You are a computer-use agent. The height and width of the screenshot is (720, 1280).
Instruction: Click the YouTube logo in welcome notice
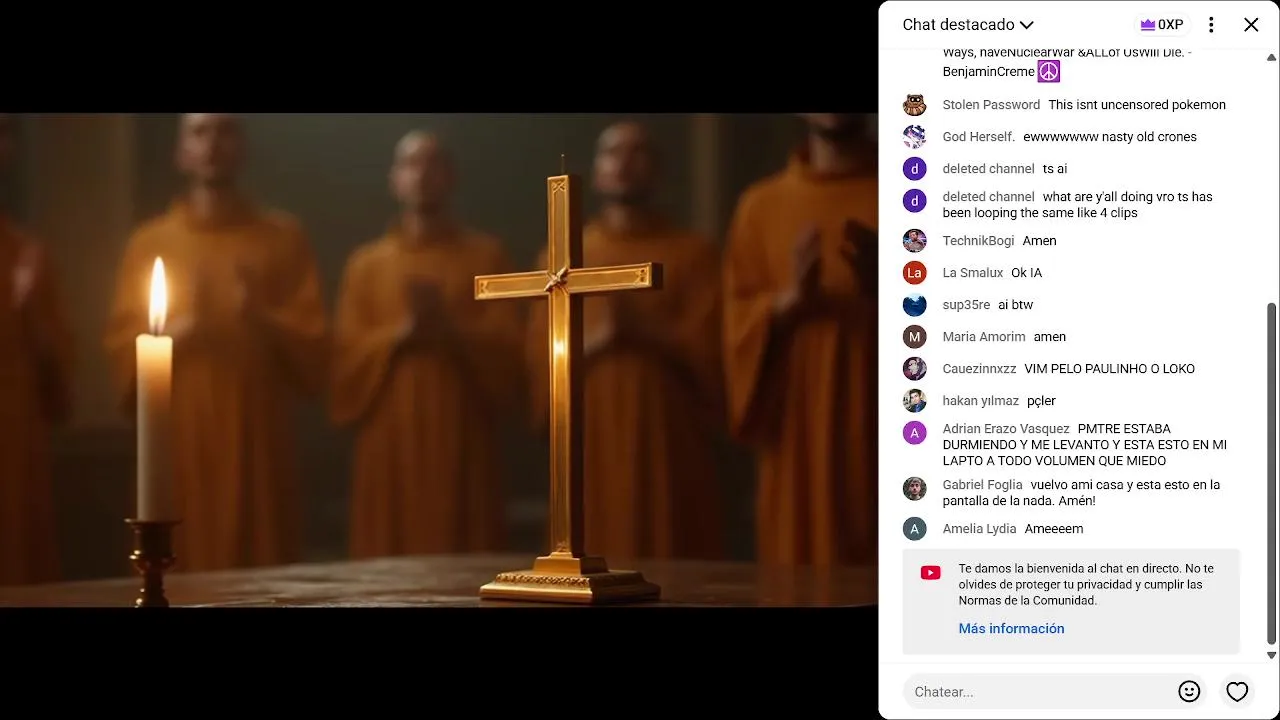pyautogui.click(x=930, y=573)
